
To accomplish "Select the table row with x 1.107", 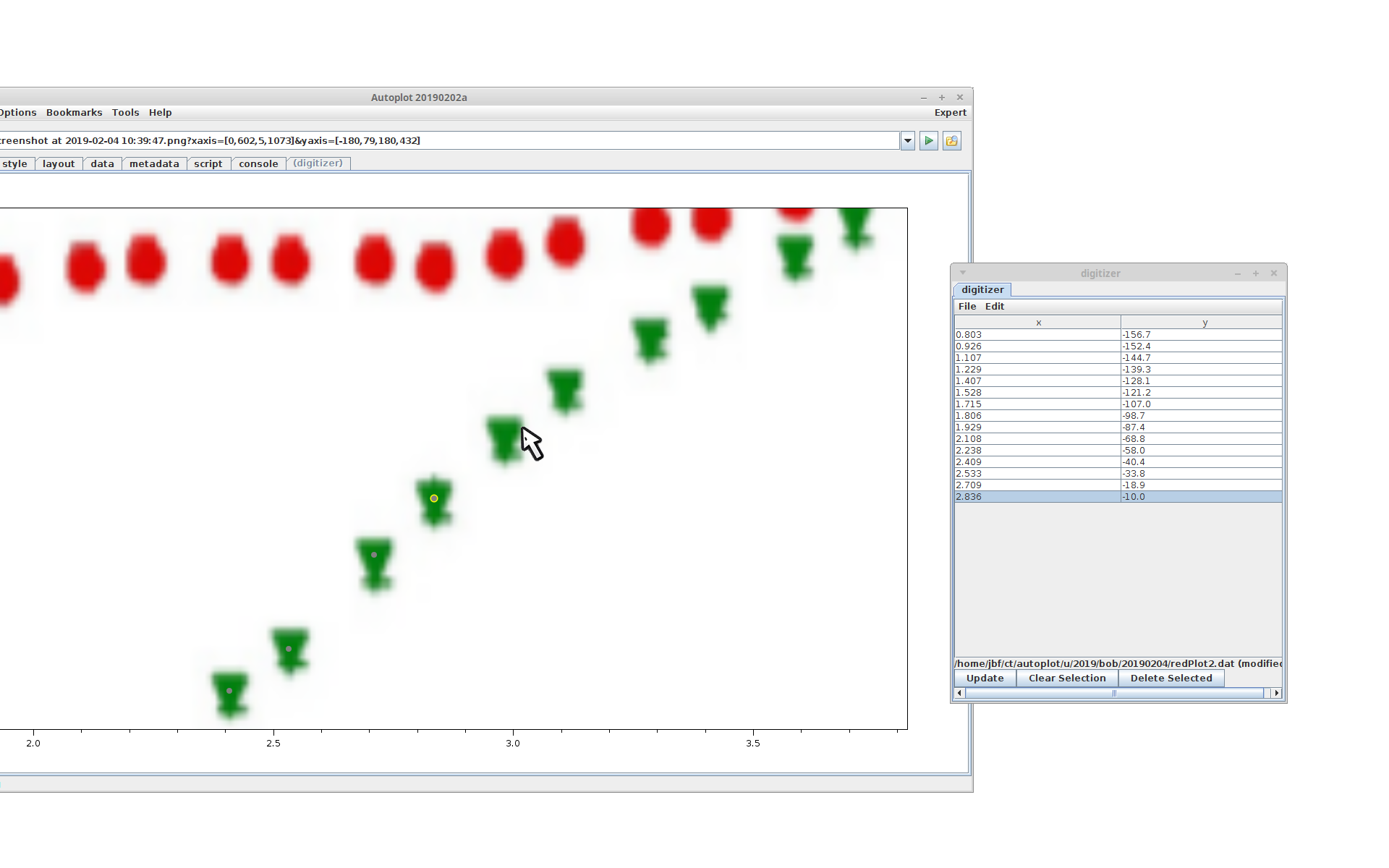I will (1118, 358).
